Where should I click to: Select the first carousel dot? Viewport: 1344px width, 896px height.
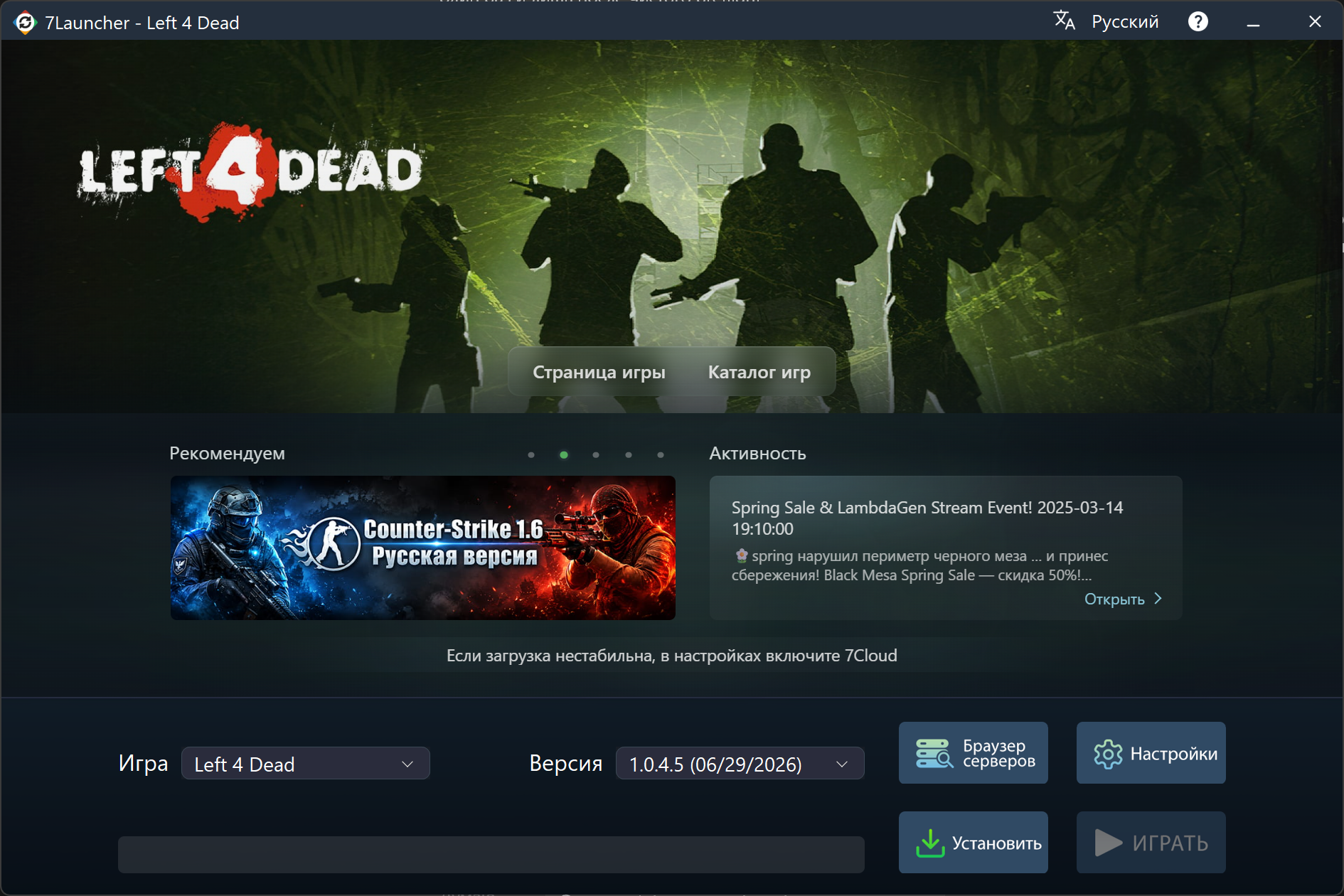[531, 455]
